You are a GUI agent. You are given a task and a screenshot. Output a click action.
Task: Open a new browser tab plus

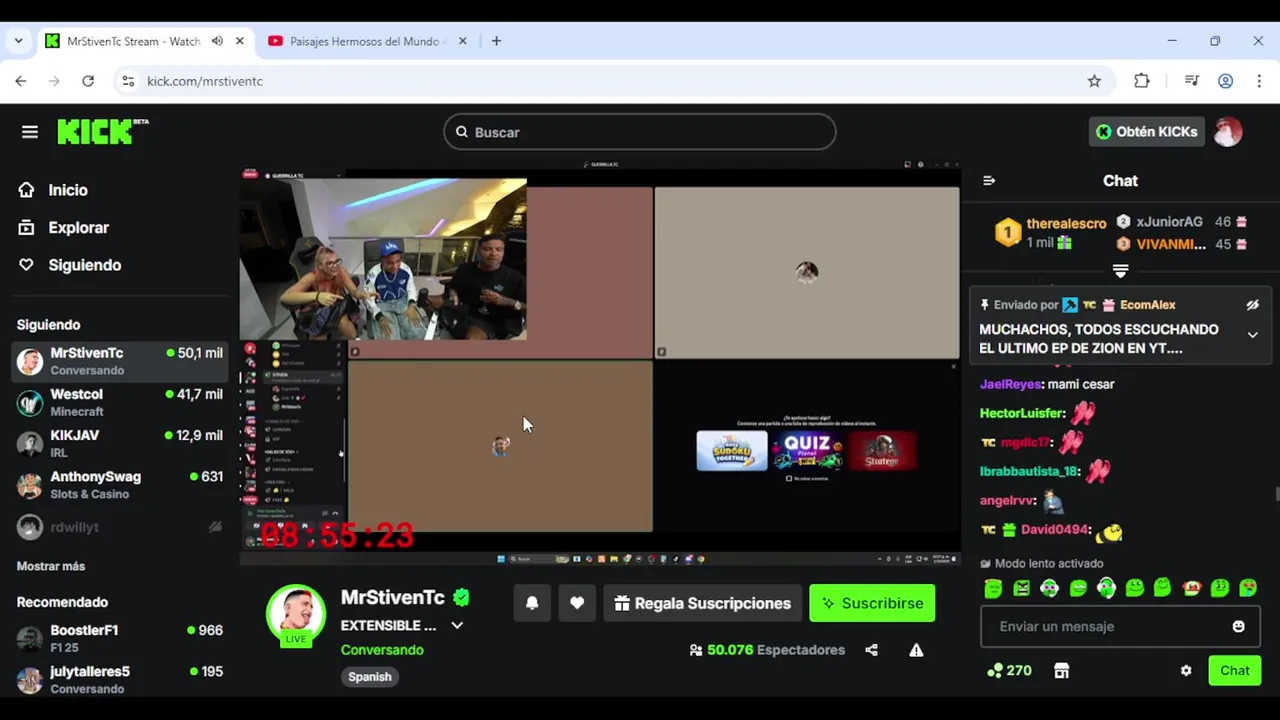coord(496,41)
